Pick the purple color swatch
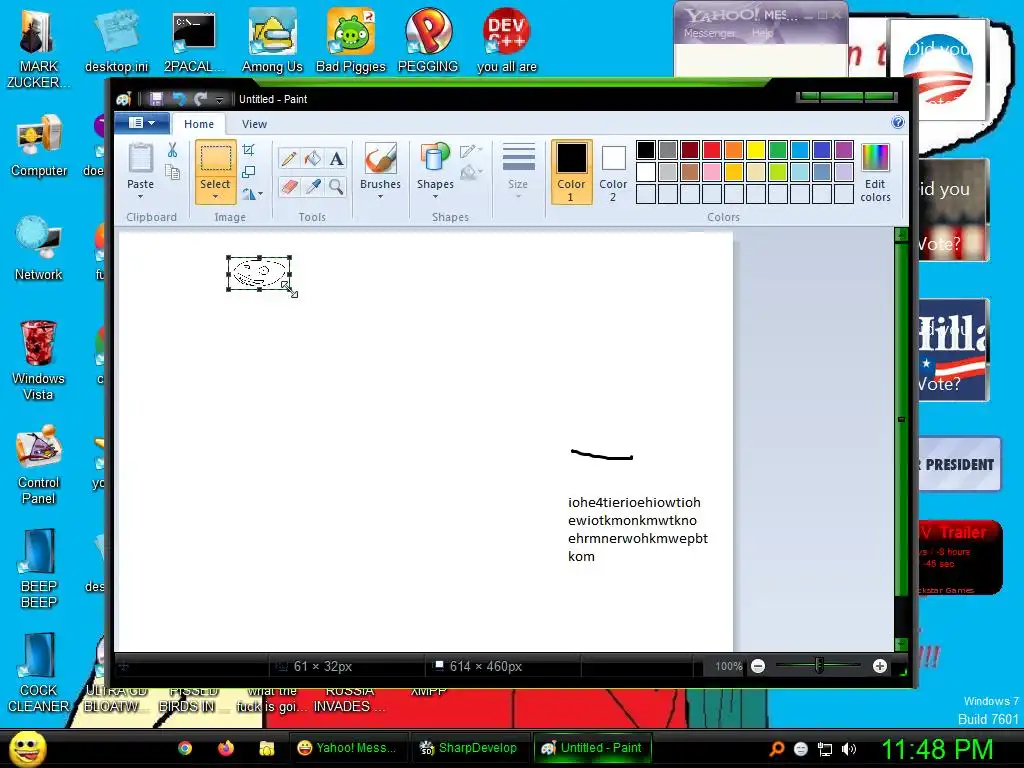This screenshot has height=768, width=1024. point(844,150)
